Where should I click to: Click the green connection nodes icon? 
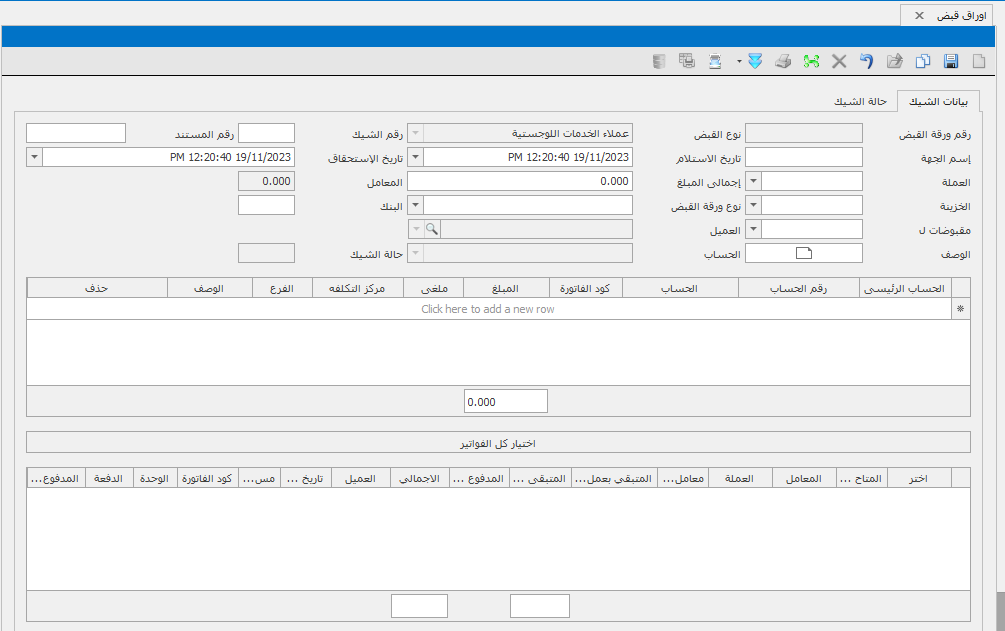click(811, 62)
